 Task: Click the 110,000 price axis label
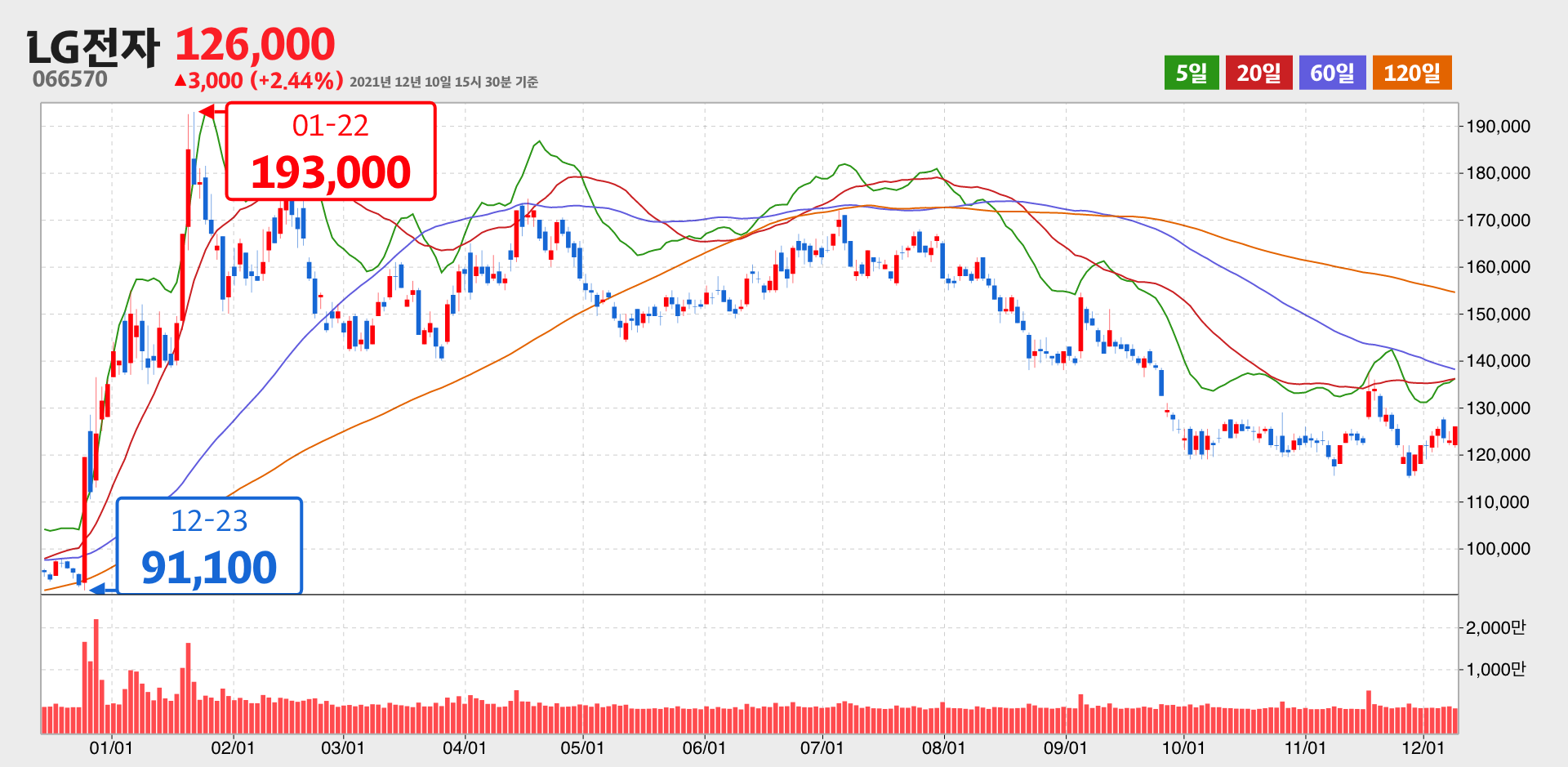click(x=1498, y=502)
